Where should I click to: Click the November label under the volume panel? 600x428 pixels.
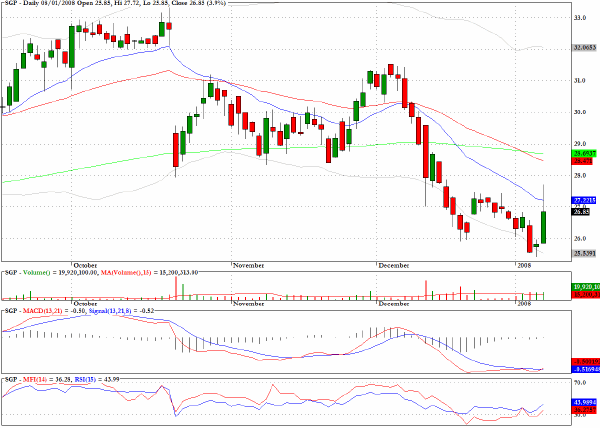(x=248, y=303)
